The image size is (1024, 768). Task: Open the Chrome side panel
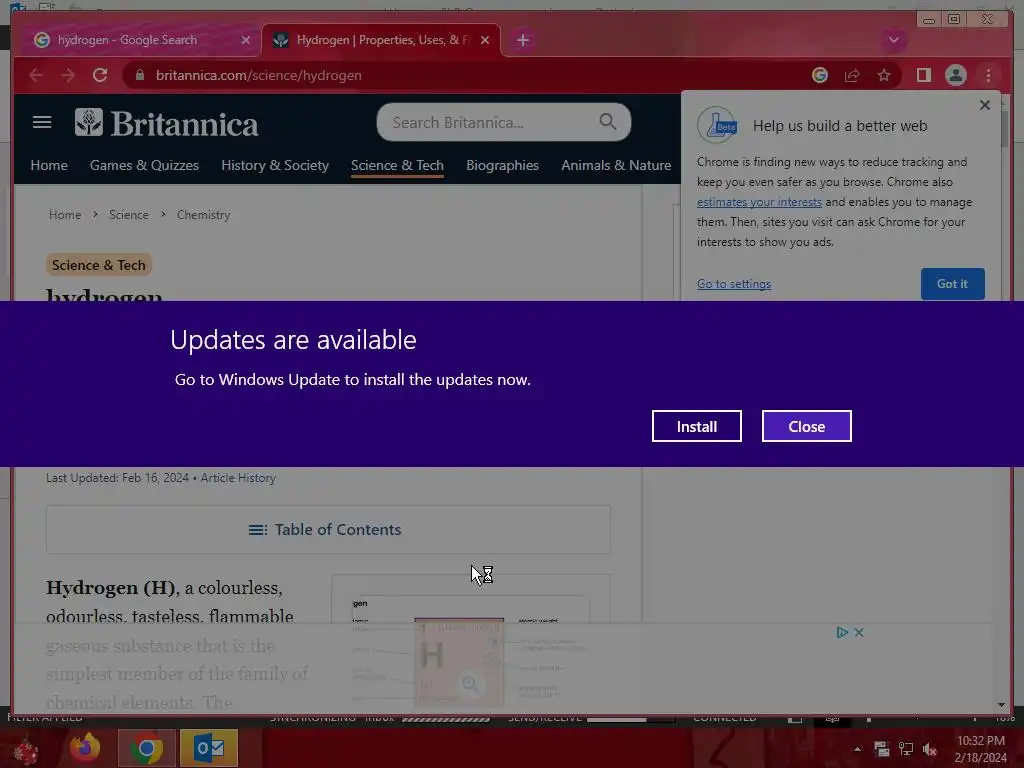(923, 75)
